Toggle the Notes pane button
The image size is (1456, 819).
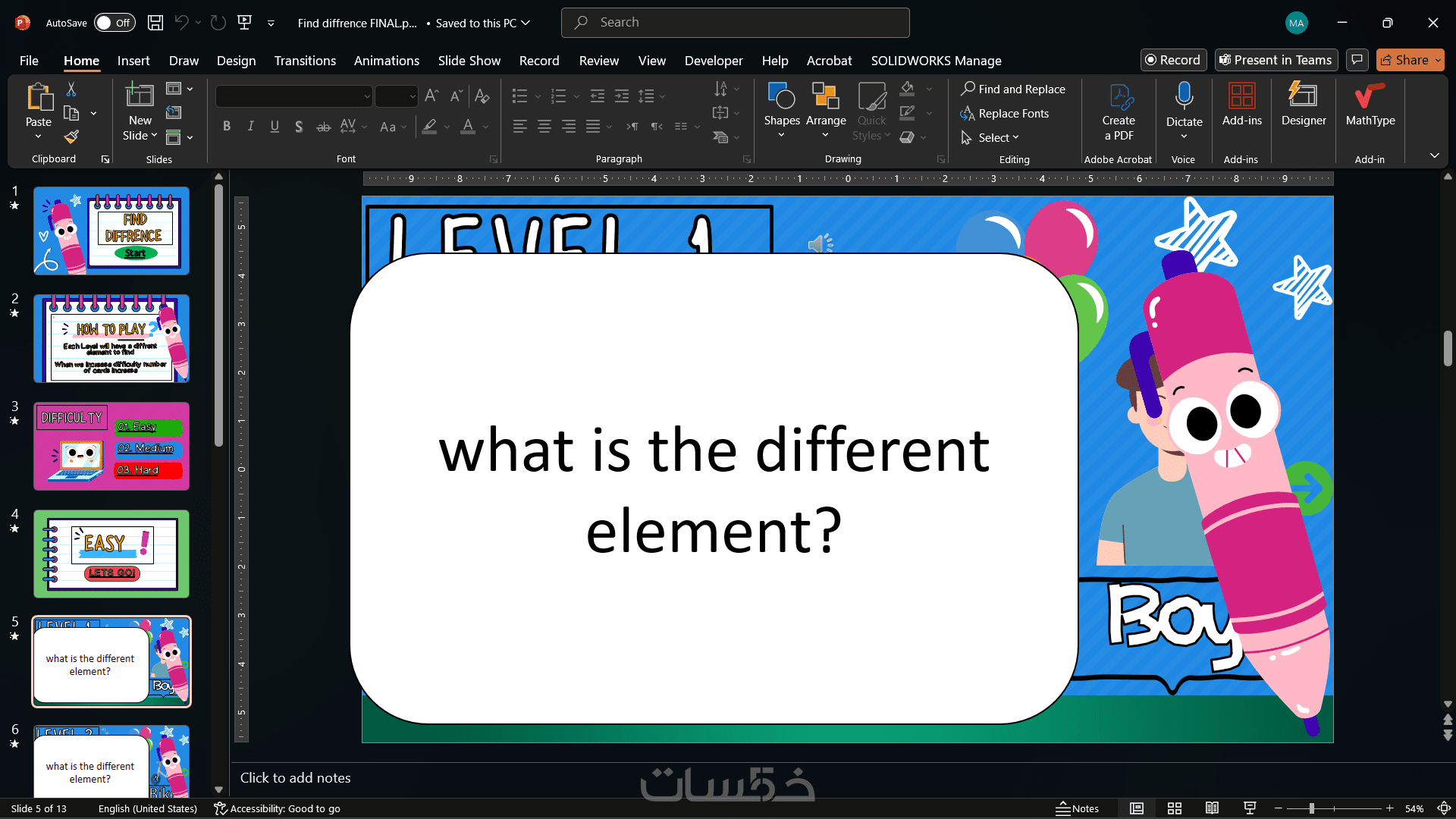(1077, 808)
